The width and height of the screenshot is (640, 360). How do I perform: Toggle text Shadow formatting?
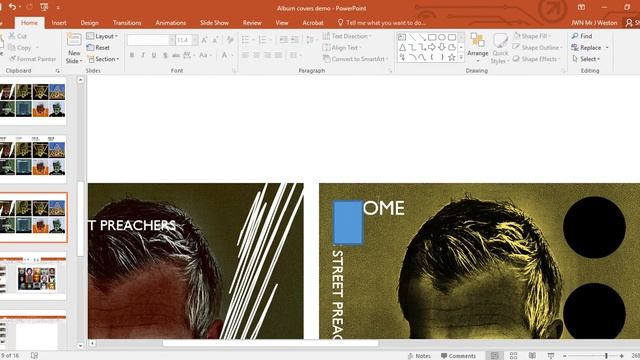(165, 55)
